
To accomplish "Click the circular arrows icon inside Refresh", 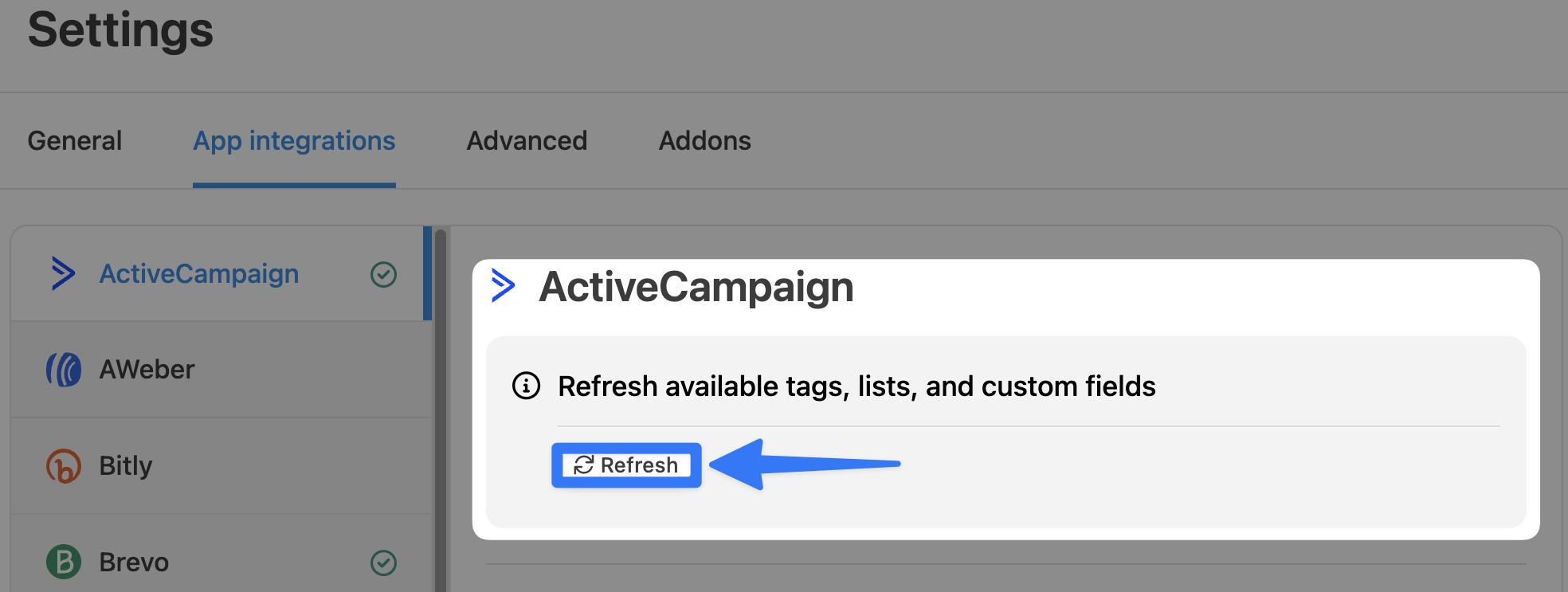I will coord(584,465).
